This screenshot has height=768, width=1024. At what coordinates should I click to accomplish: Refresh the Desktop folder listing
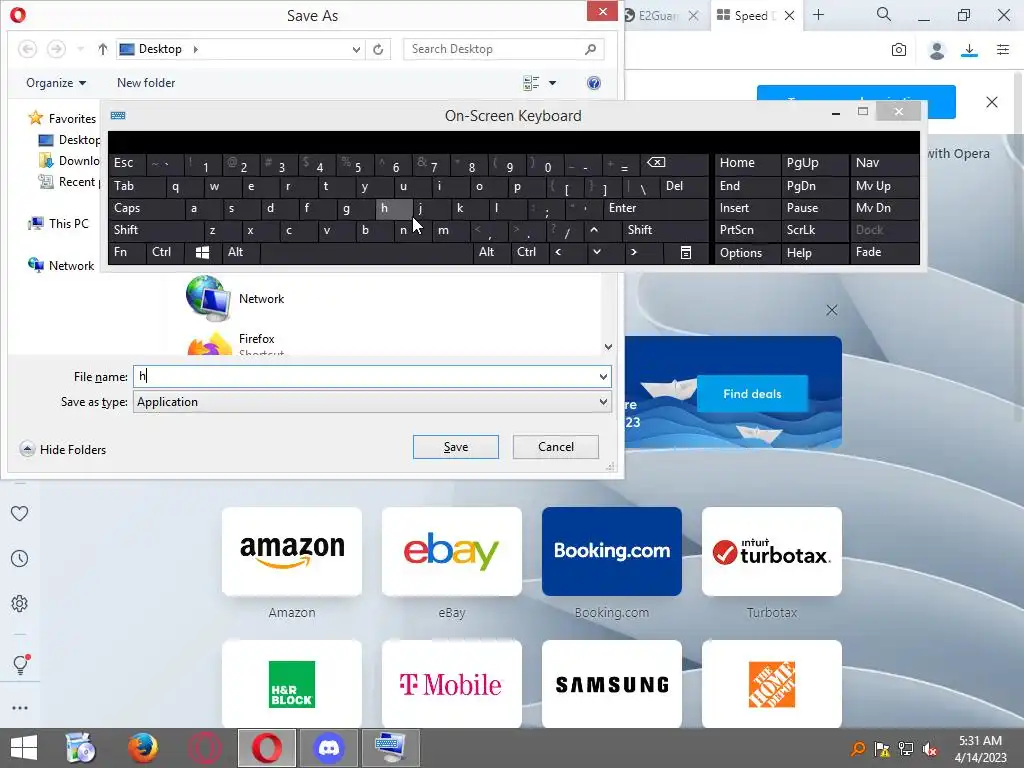click(x=378, y=49)
